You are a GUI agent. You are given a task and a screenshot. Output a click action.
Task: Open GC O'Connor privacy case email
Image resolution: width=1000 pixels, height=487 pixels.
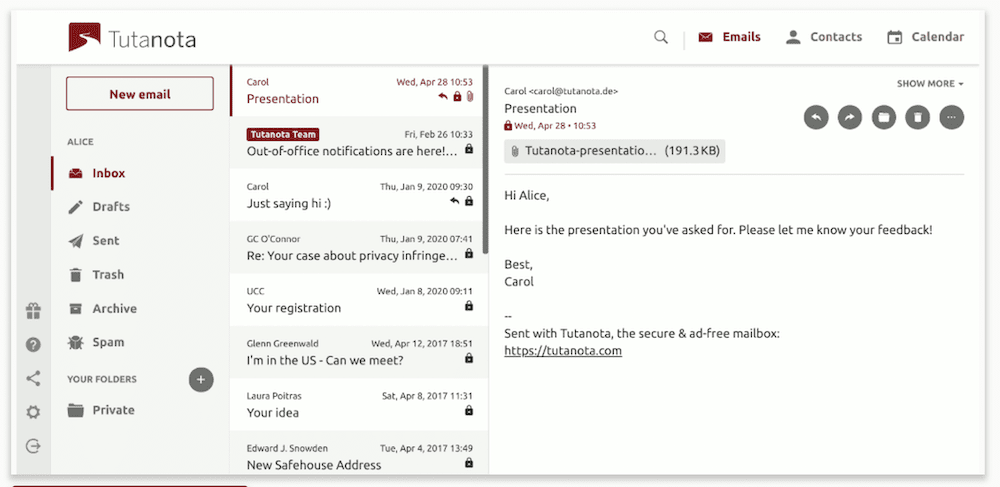point(357,247)
